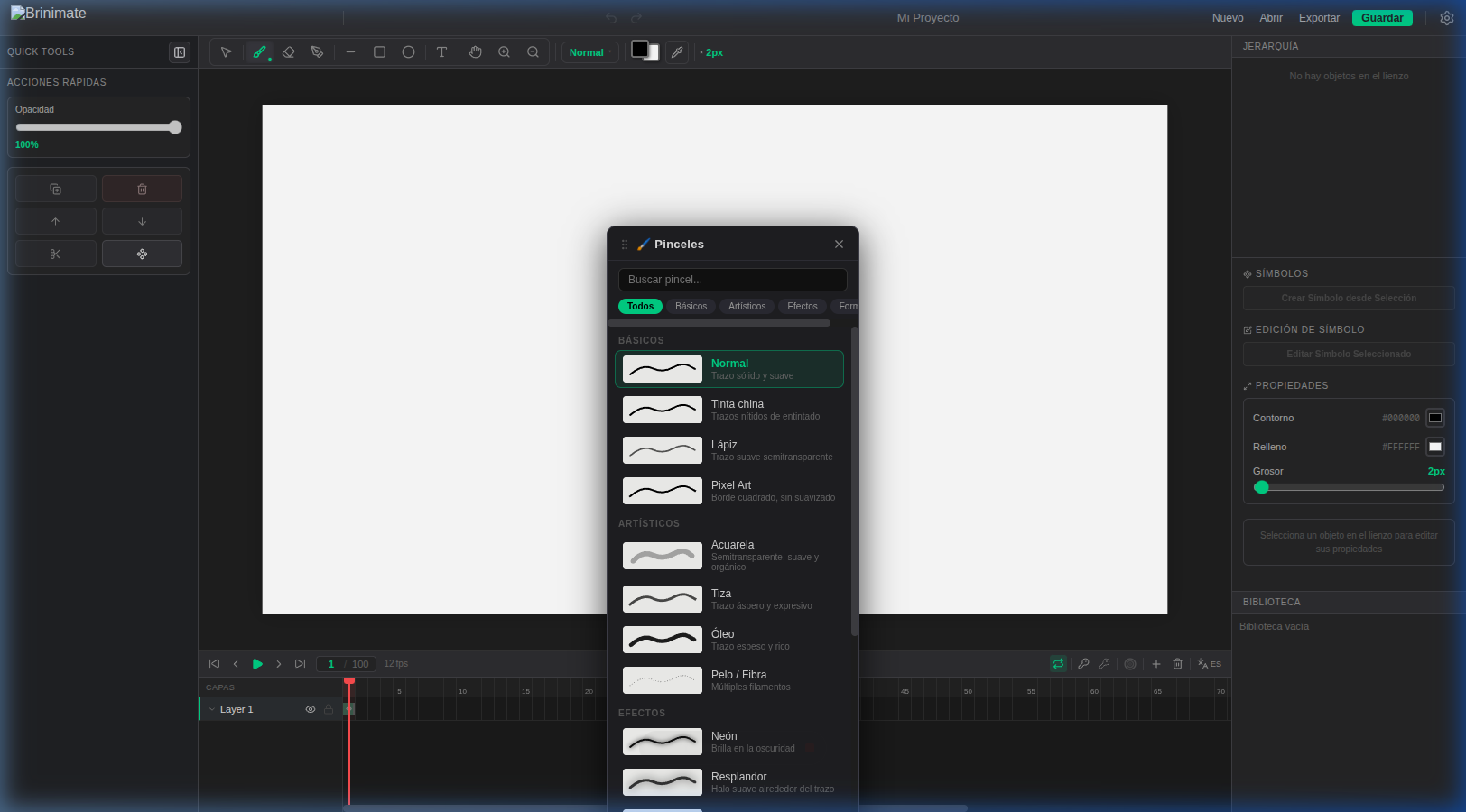The image size is (1466, 812).
Task: Switch to the Artísticos brush category
Action: 747,307
